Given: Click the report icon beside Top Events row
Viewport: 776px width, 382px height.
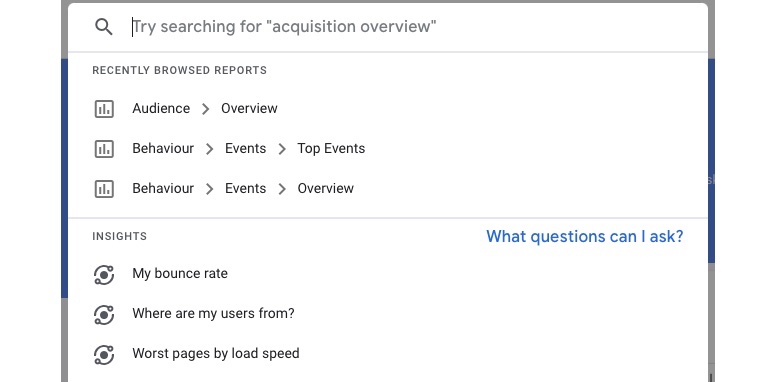Looking at the screenshot, I should [104, 149].
